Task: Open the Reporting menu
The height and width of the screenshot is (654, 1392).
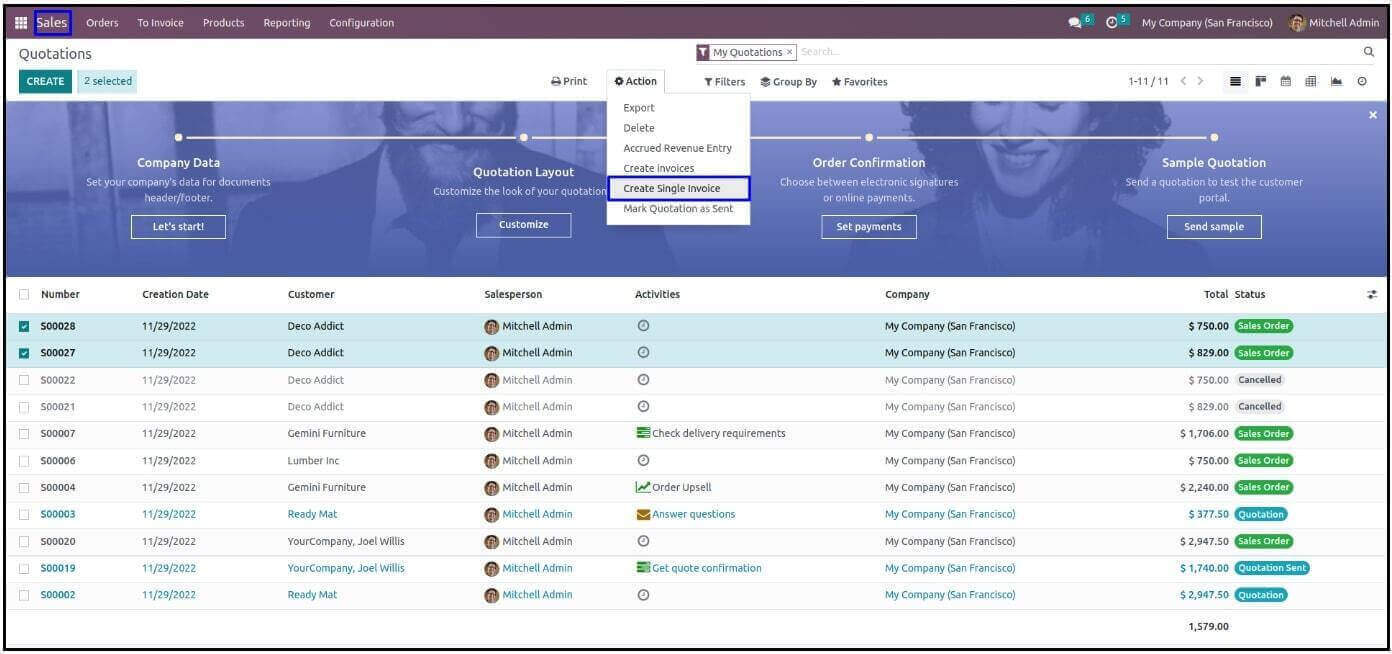Action: [x=287, y=22]
